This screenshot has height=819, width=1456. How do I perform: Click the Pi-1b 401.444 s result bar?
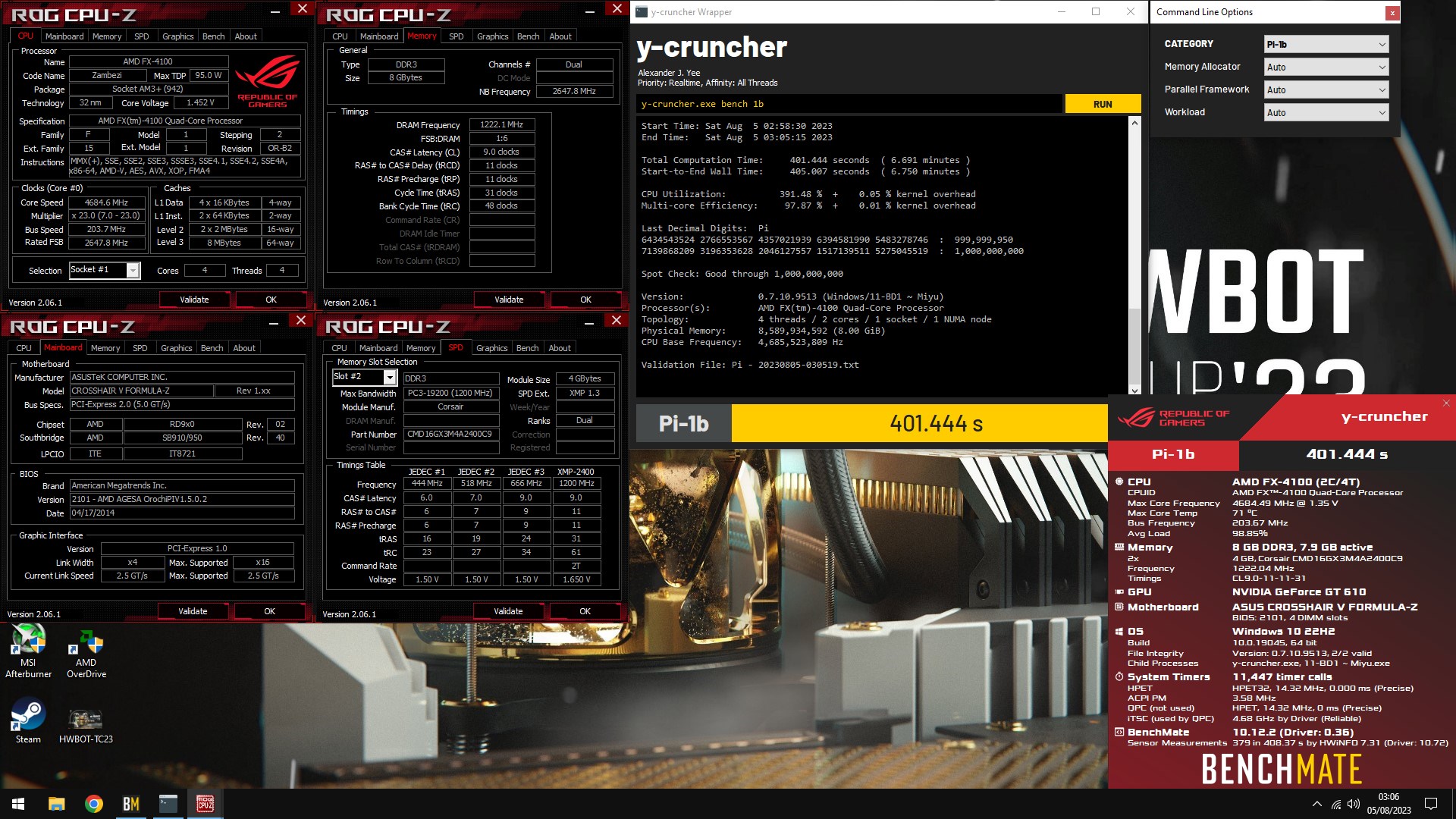[872, 423]
